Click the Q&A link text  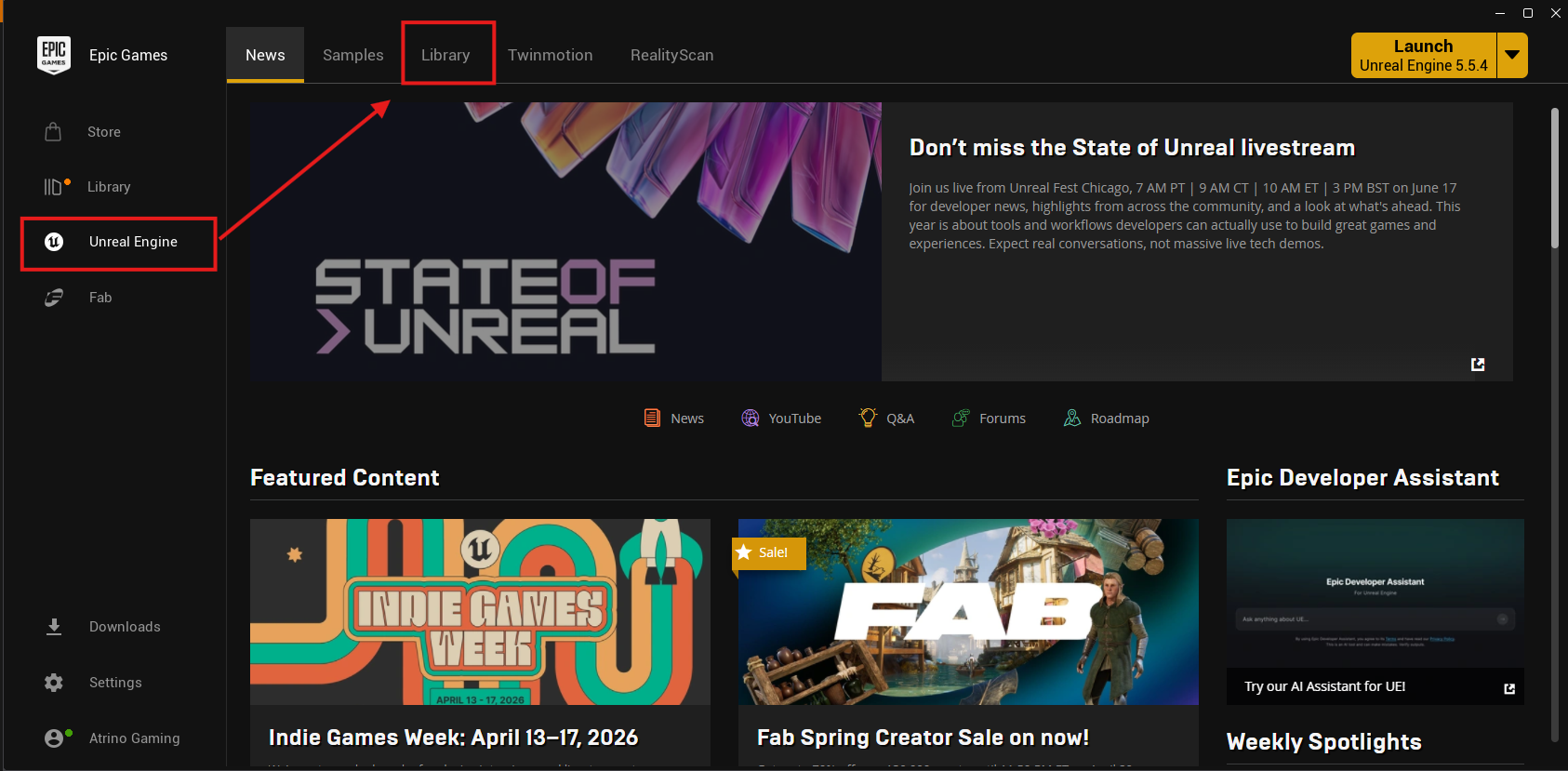tap(900, 419)
